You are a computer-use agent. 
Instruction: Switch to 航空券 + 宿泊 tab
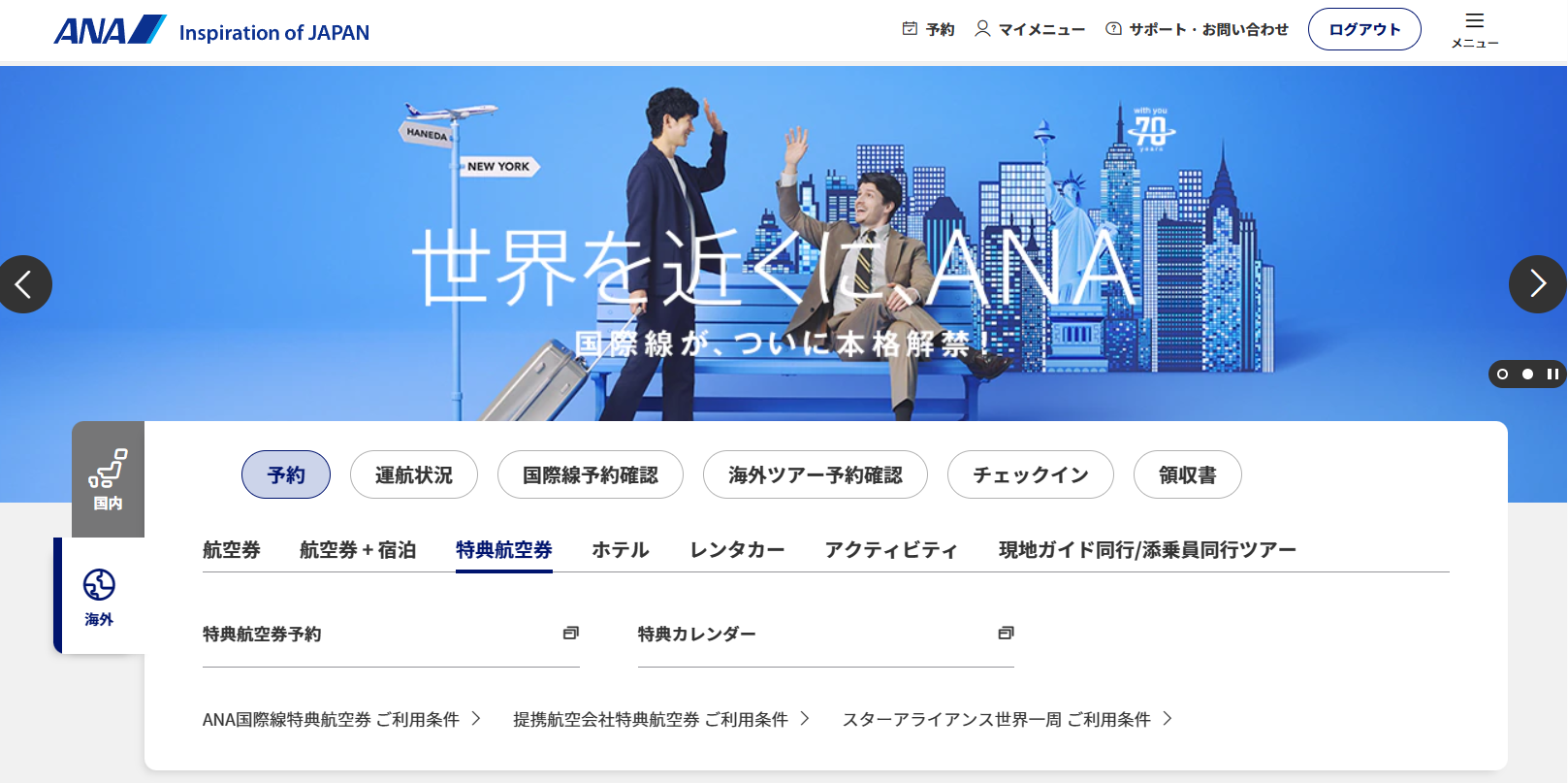coord(358,550)
